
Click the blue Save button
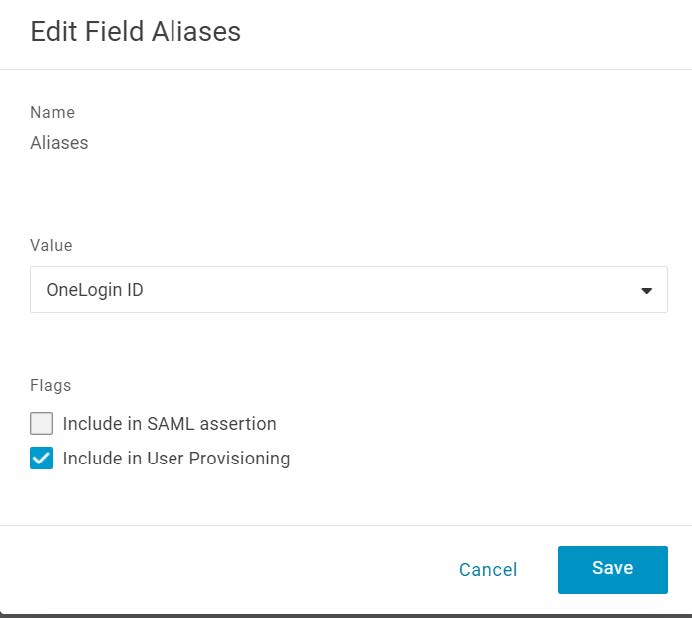(613, 569)
